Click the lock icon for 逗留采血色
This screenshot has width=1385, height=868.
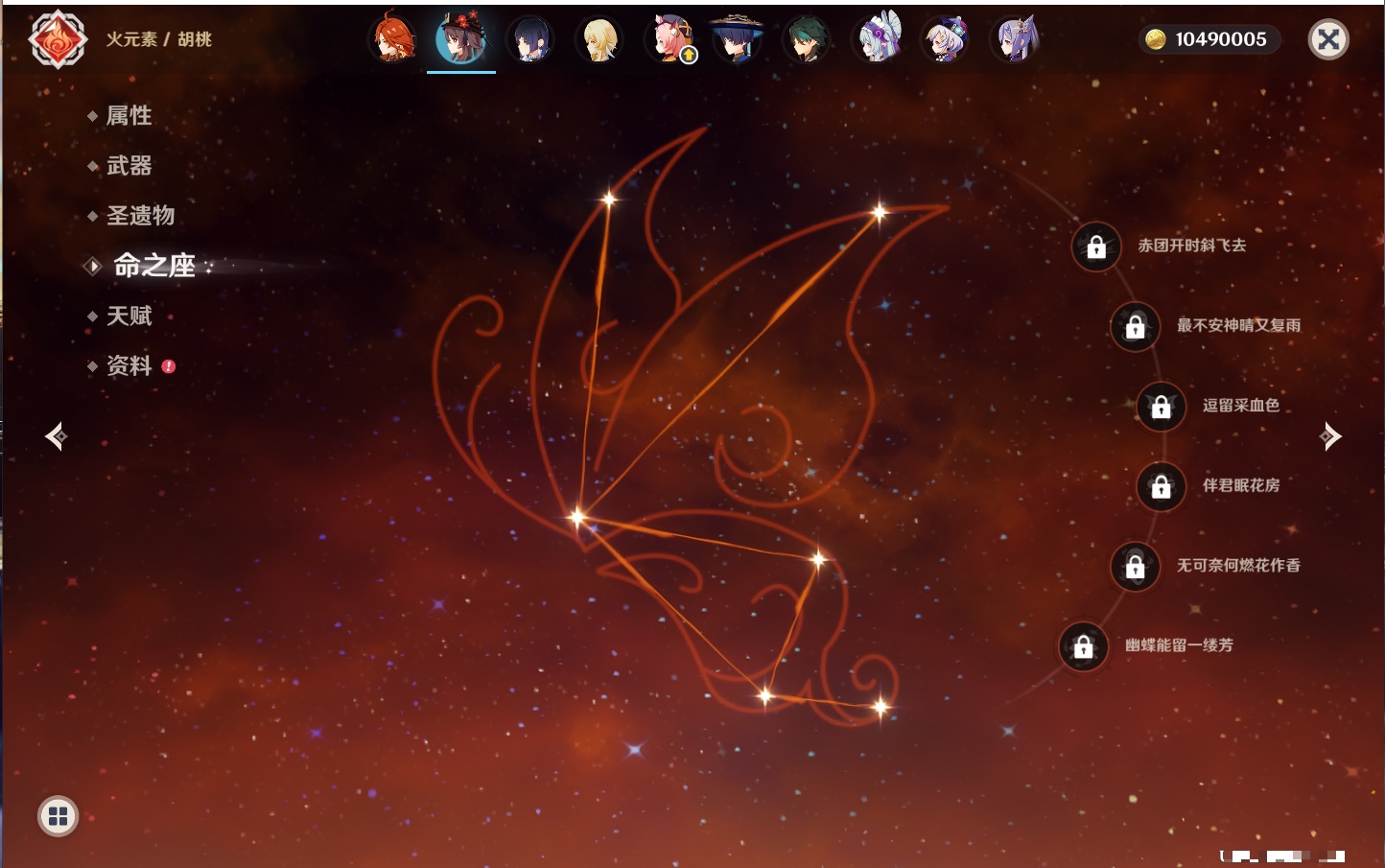click(1161, 406)
